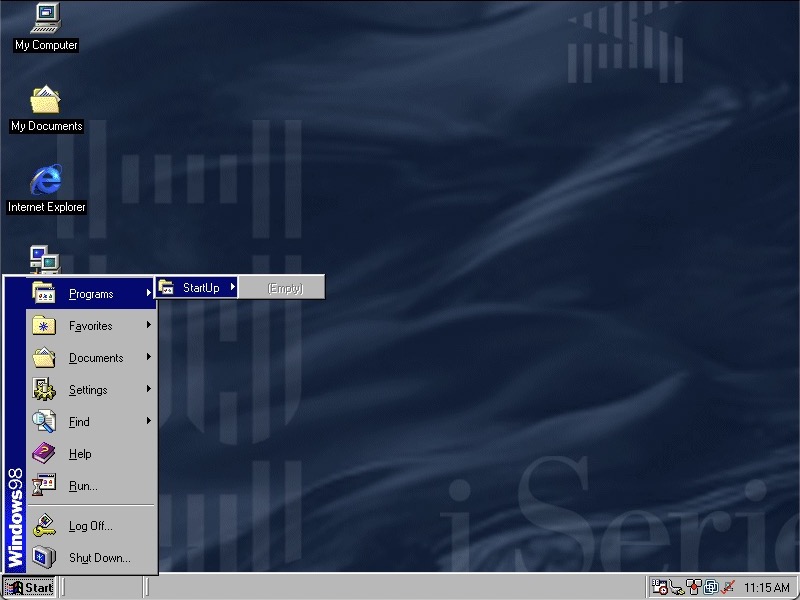Select Help from the Start menu
This screenshot has height=600, width=800.
80,454
